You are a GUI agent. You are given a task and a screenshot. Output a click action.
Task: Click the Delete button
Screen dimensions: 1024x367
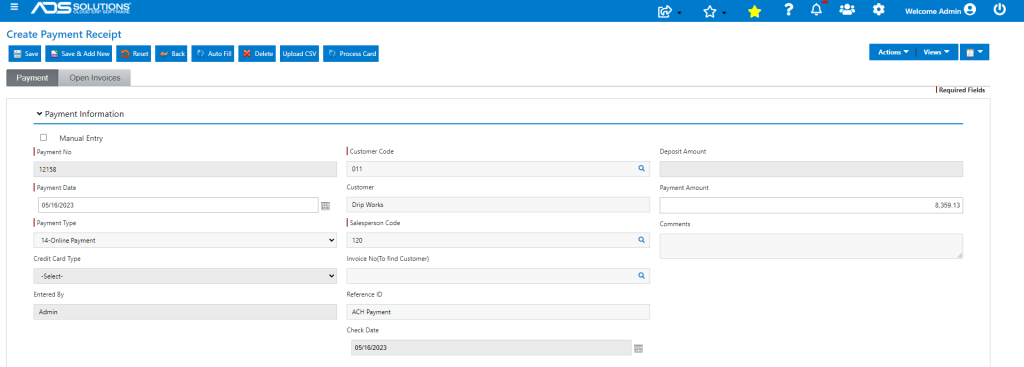pyautogui.click(x=258, y=54)
